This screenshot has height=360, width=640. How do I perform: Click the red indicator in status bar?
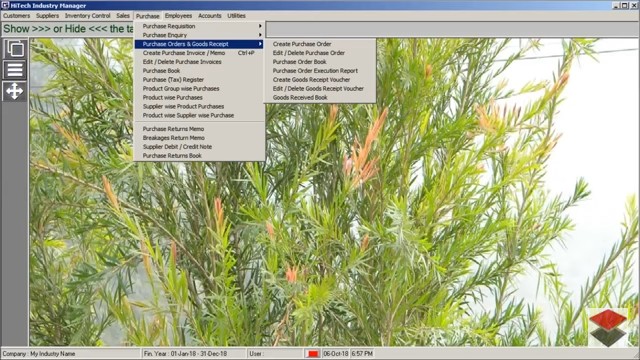pyautogui.click(x=313, y=354)
